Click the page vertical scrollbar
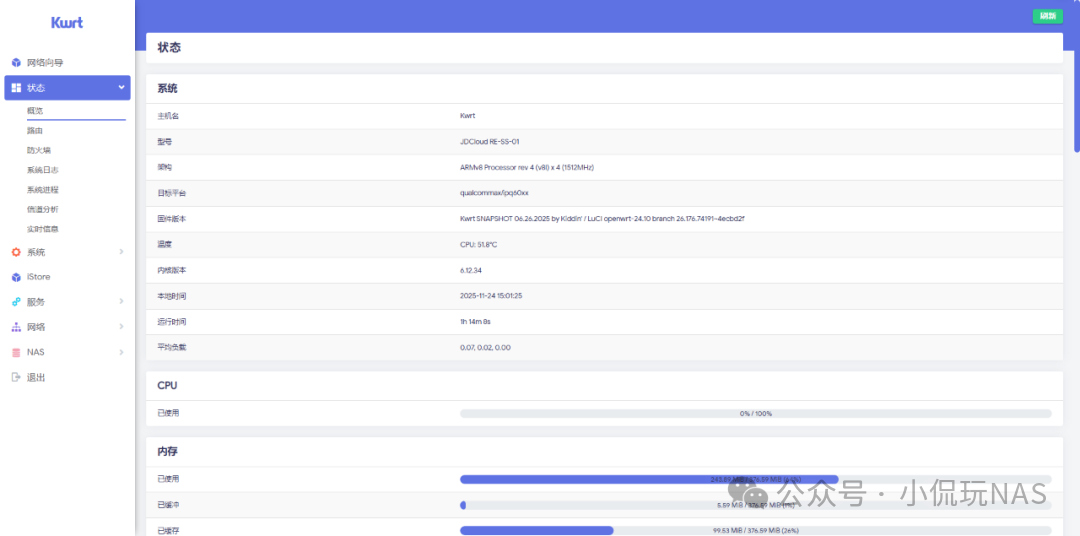Screen dimensions: 1080x536 pos(1077,76)
